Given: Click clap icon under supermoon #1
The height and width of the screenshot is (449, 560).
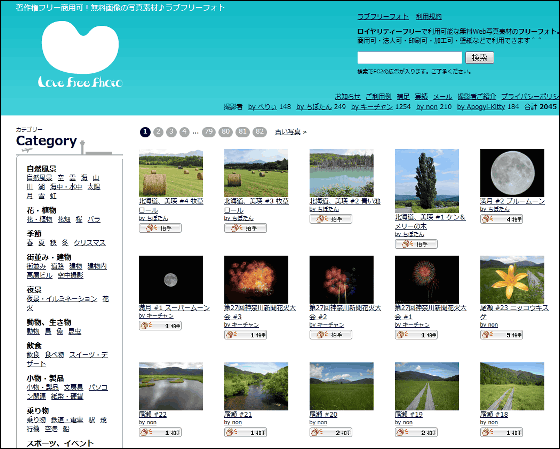Looking at the screenshot, I should [160, 325].
